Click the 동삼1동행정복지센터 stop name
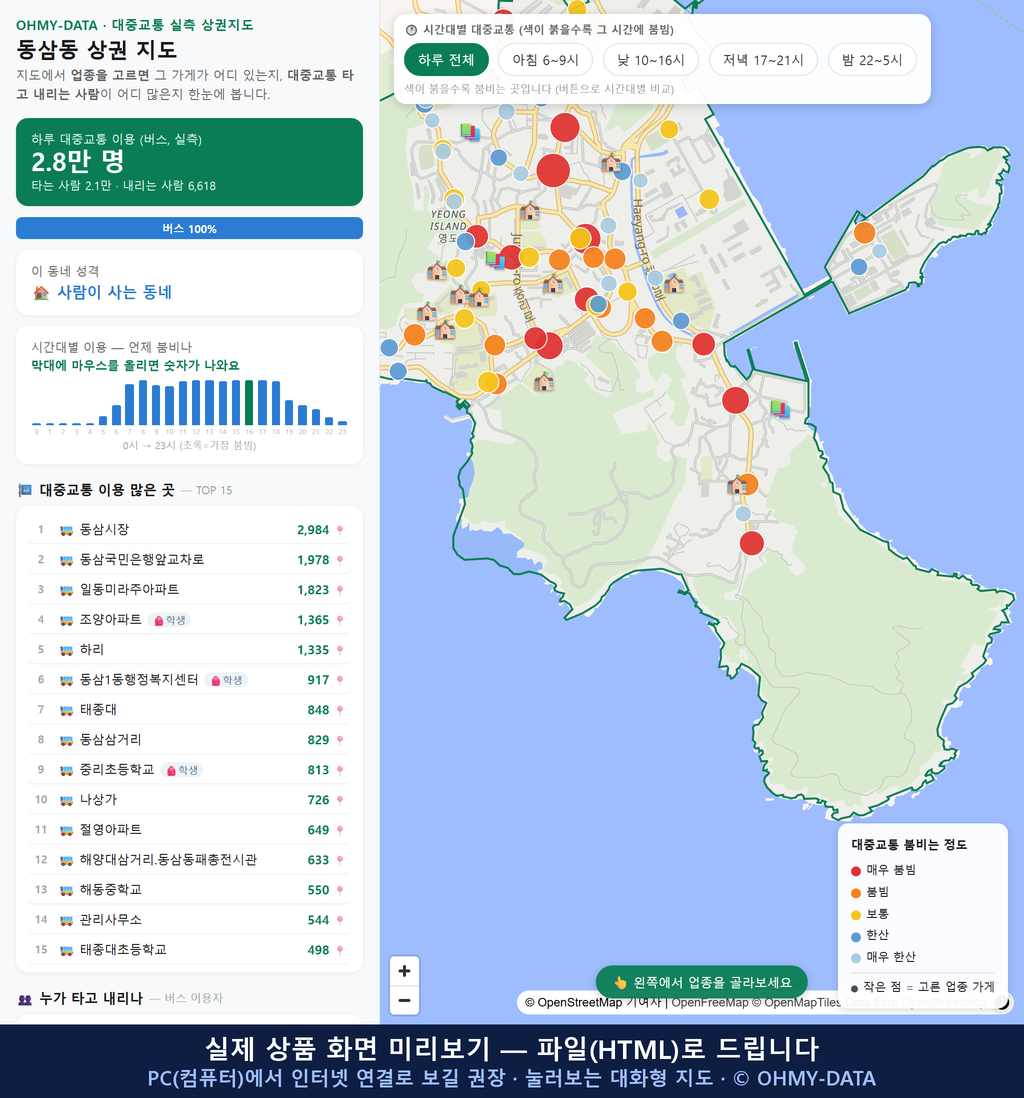The height and width of the screenshot is (1098, 1024). (x=139, y=680)
